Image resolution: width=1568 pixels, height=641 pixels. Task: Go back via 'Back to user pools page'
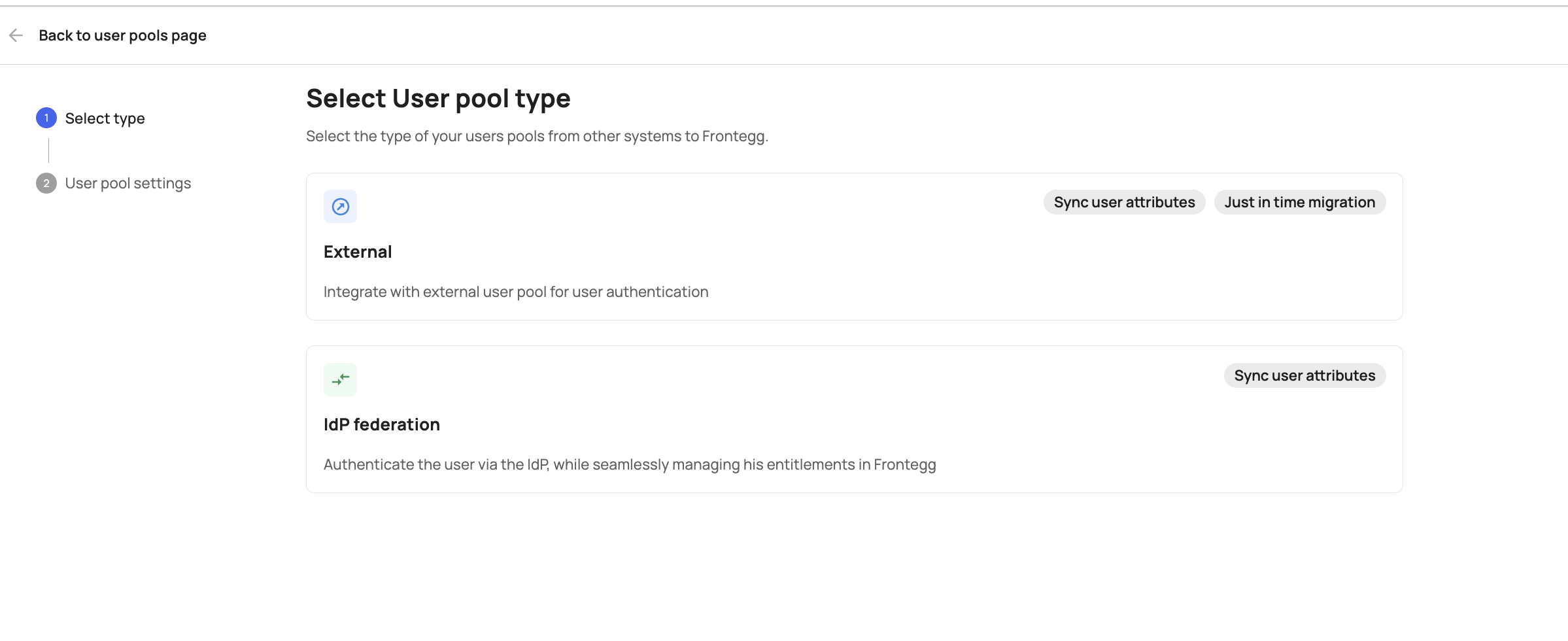[122, 35]
